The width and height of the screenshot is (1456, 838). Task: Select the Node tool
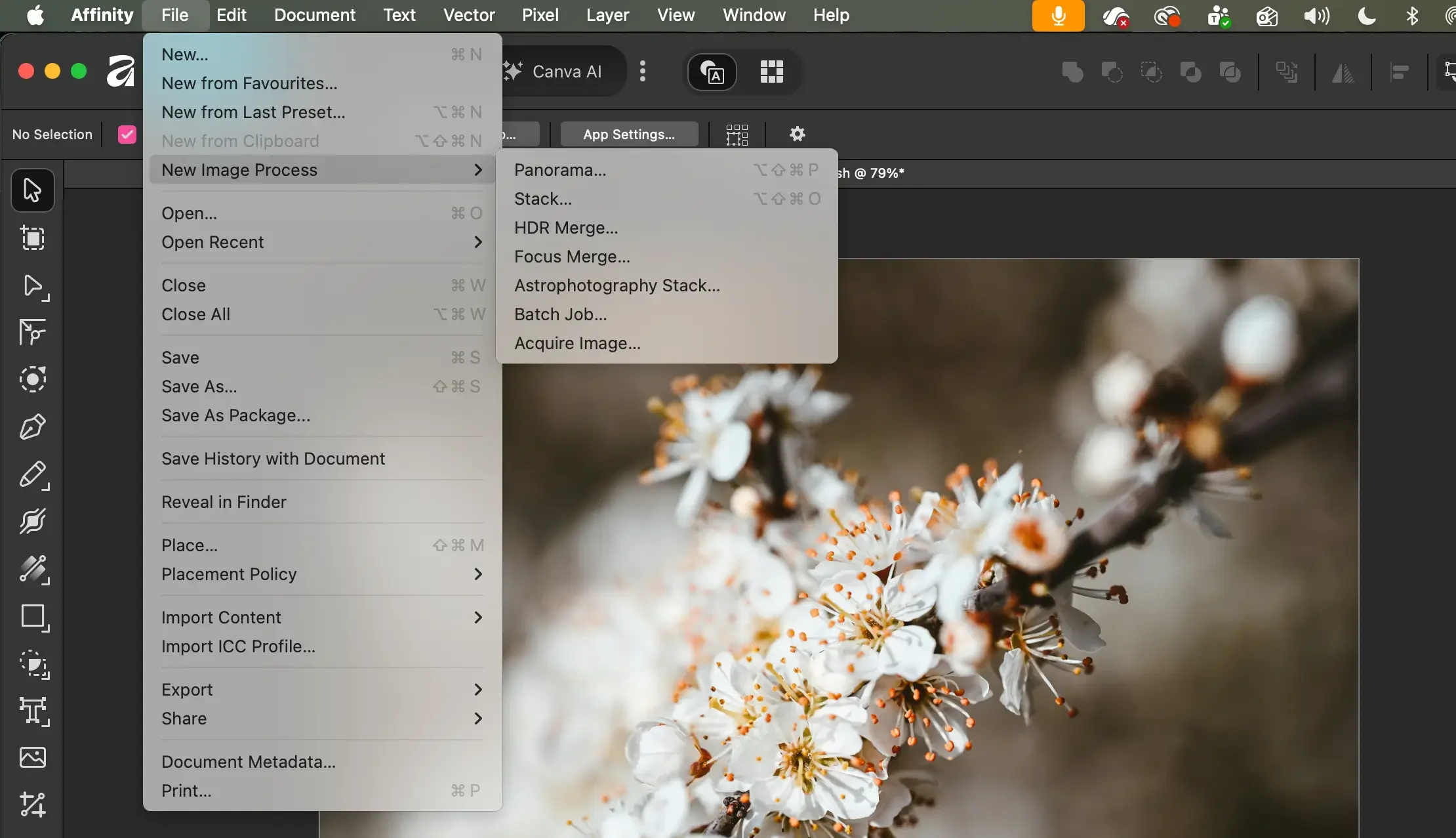[32, 286]
